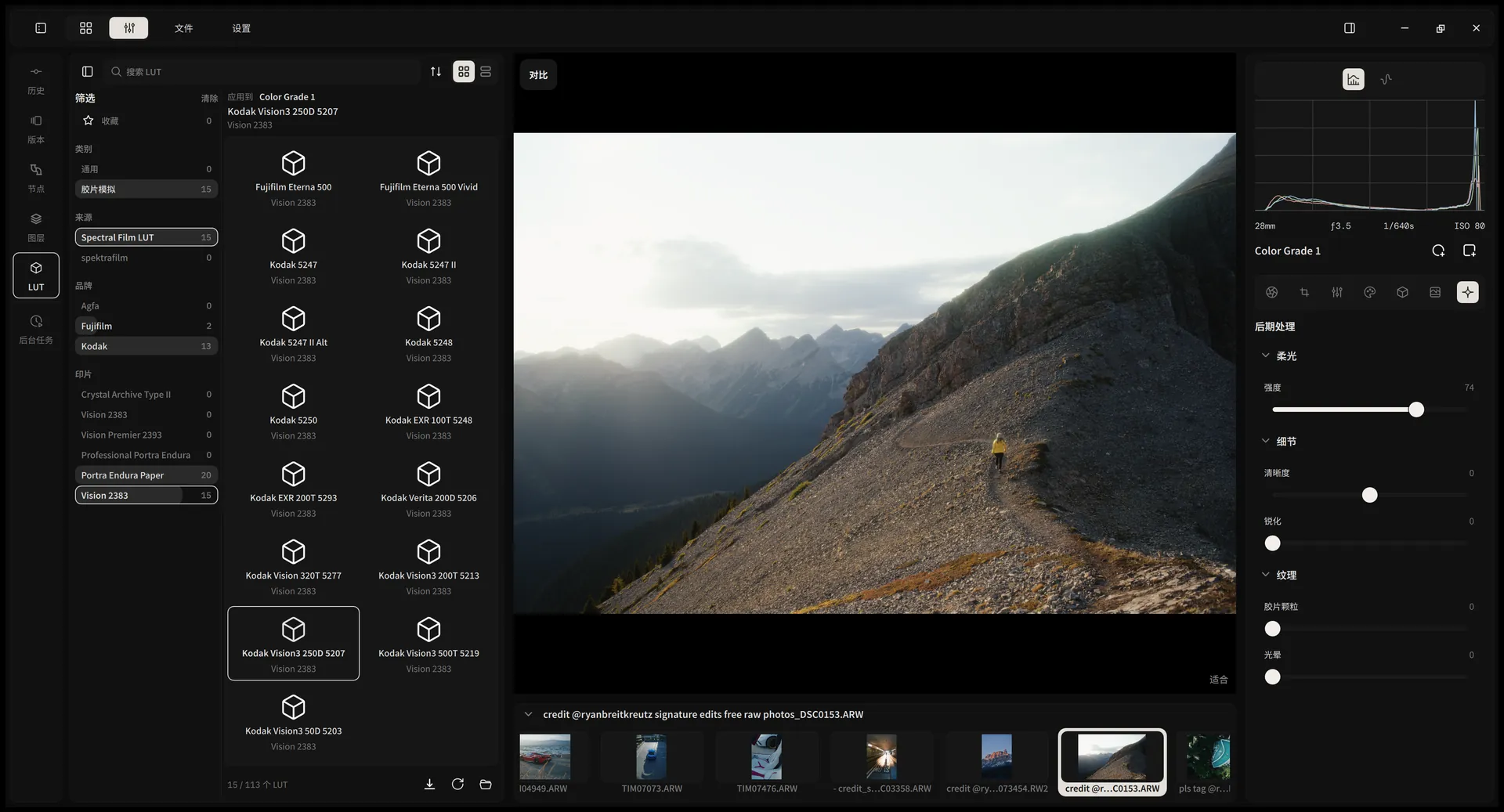Viewport: 1504px width, 812px height.
Task: Open the 历史 history panel
Action: [36, 80]
